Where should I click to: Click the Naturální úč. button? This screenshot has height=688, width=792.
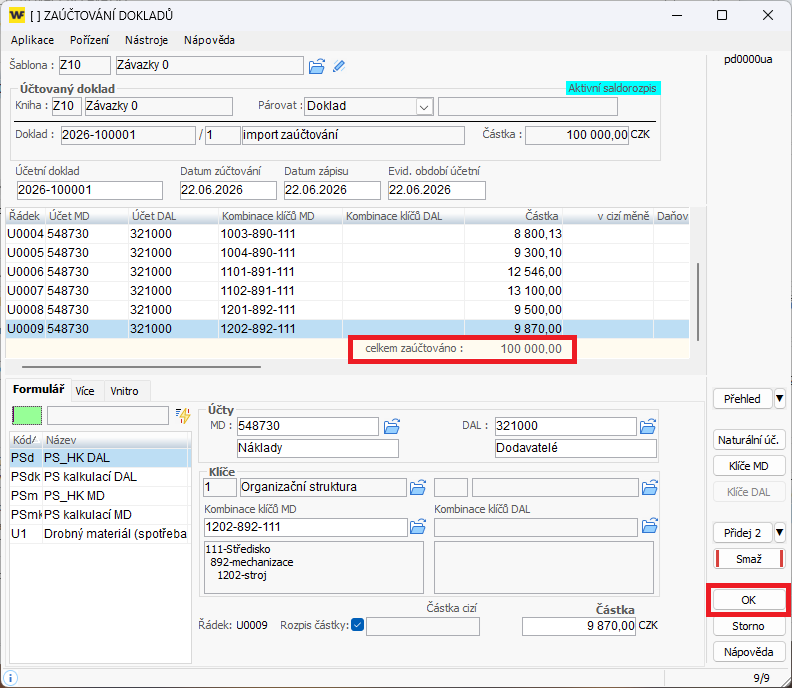[x=749, y=440]
